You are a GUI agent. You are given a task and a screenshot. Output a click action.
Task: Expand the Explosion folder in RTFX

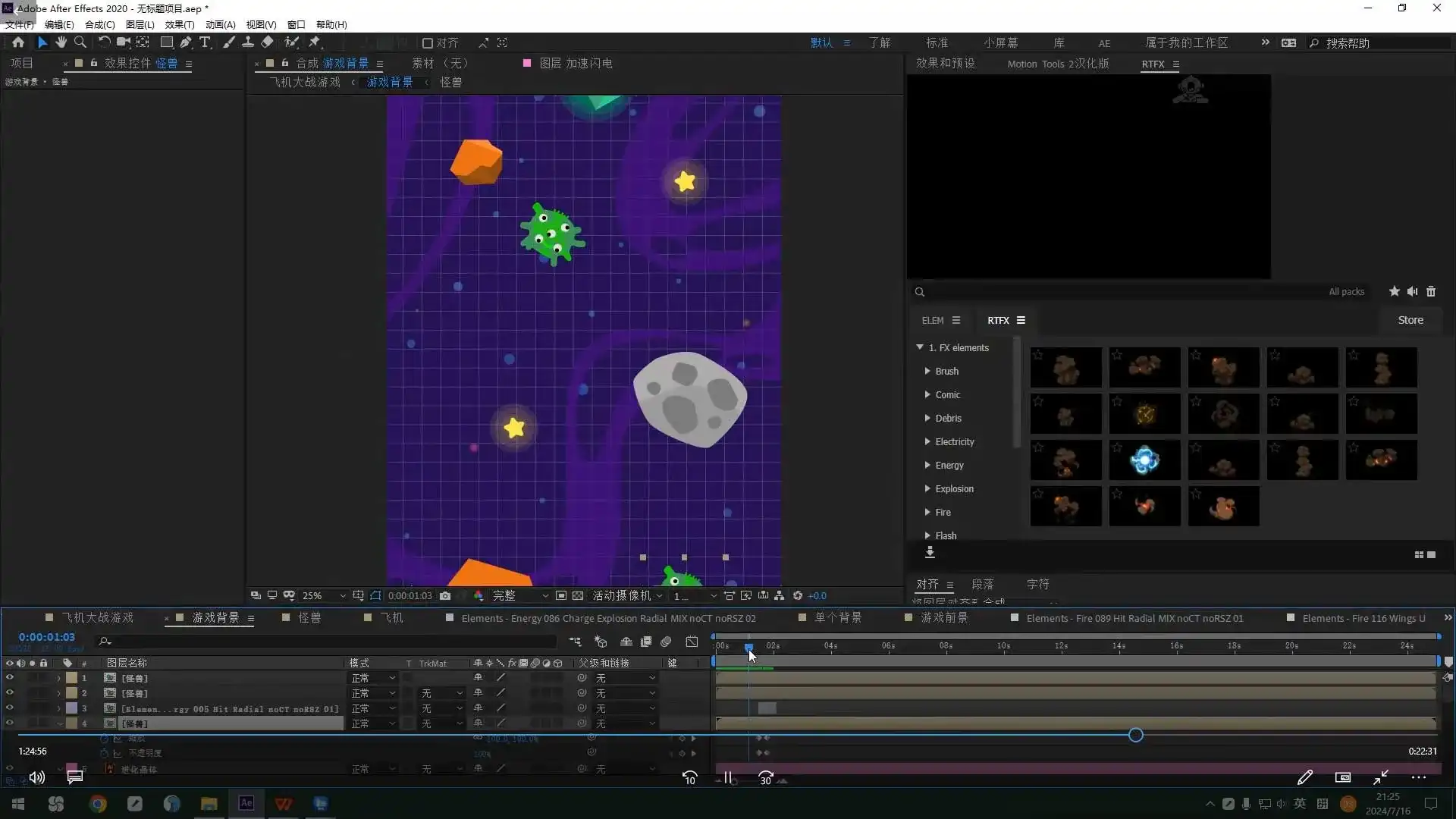927,489
